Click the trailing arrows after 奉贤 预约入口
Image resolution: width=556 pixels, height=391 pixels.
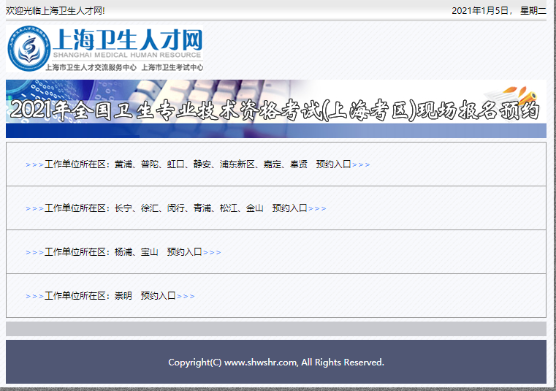361,165
